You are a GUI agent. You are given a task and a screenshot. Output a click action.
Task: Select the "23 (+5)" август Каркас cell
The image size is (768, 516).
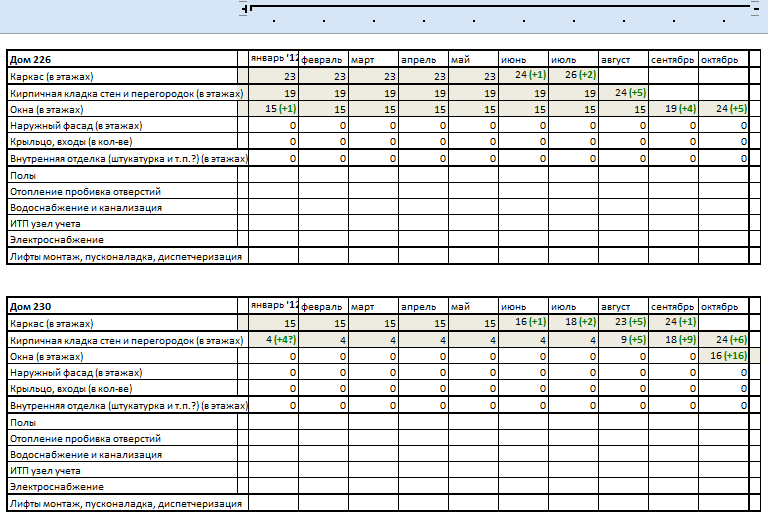click(x=623, y=323)
